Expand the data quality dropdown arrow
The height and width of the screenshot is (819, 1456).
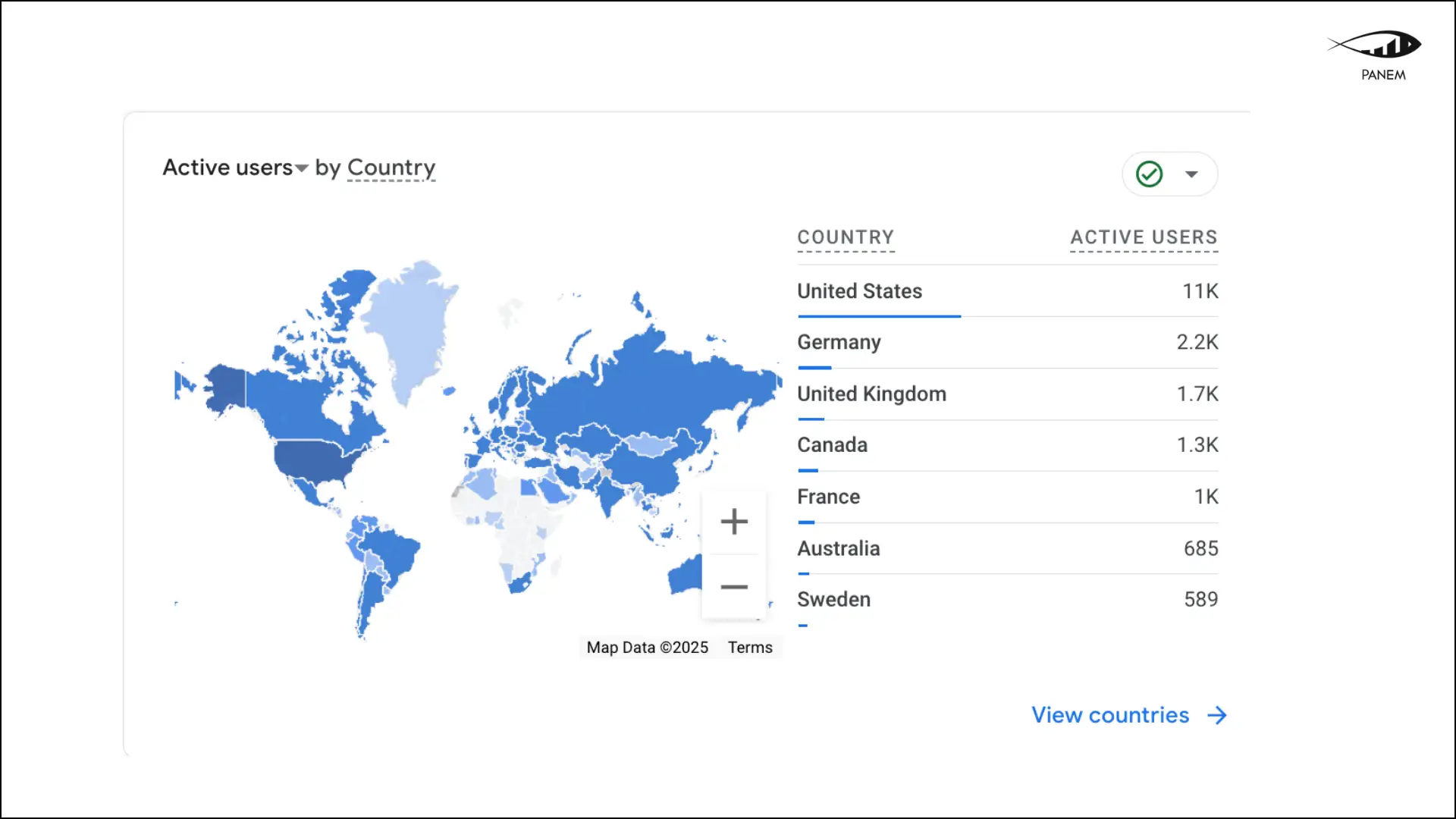click(x=1191, y=174)
